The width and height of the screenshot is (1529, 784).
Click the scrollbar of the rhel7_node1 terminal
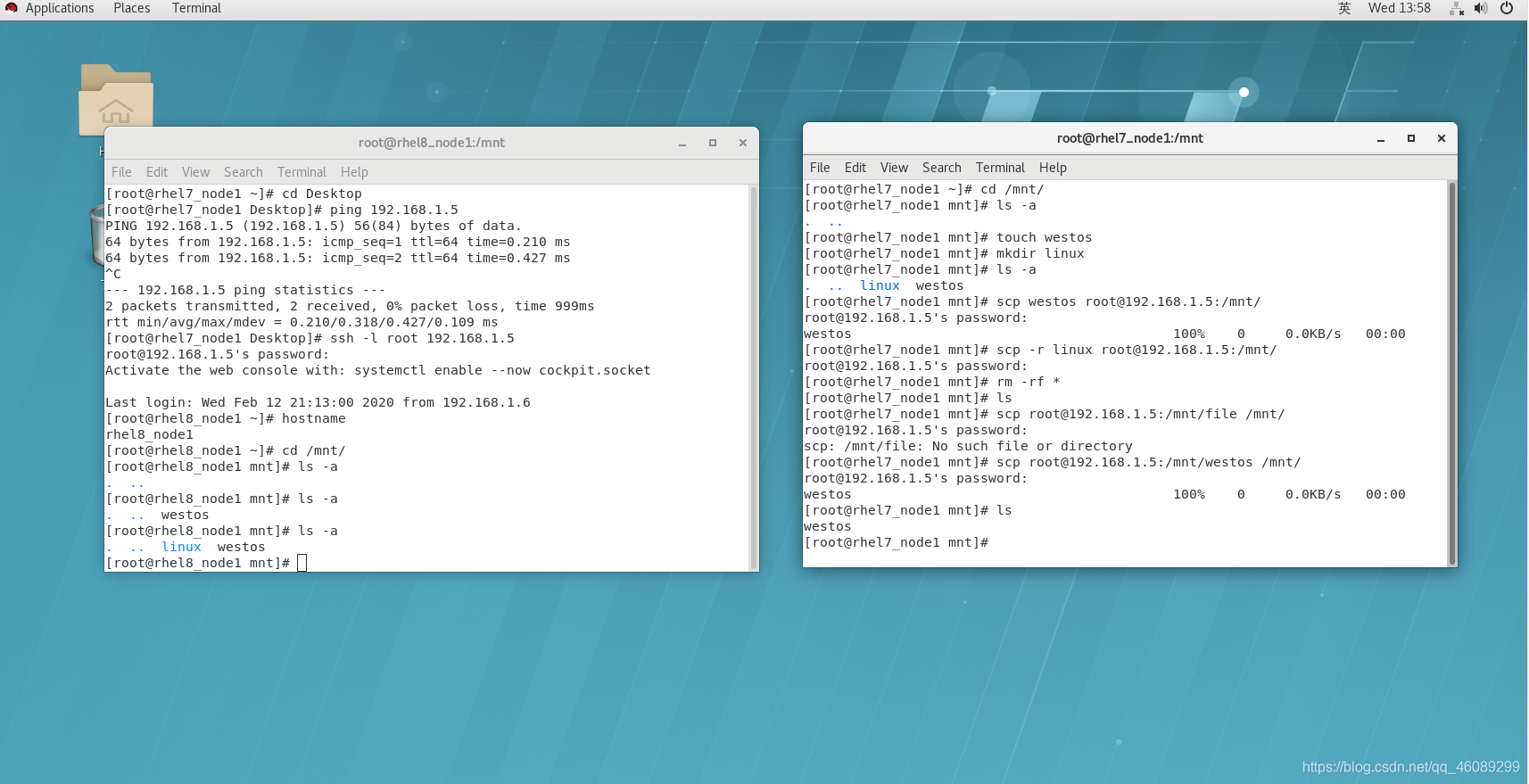point(1452,373)
